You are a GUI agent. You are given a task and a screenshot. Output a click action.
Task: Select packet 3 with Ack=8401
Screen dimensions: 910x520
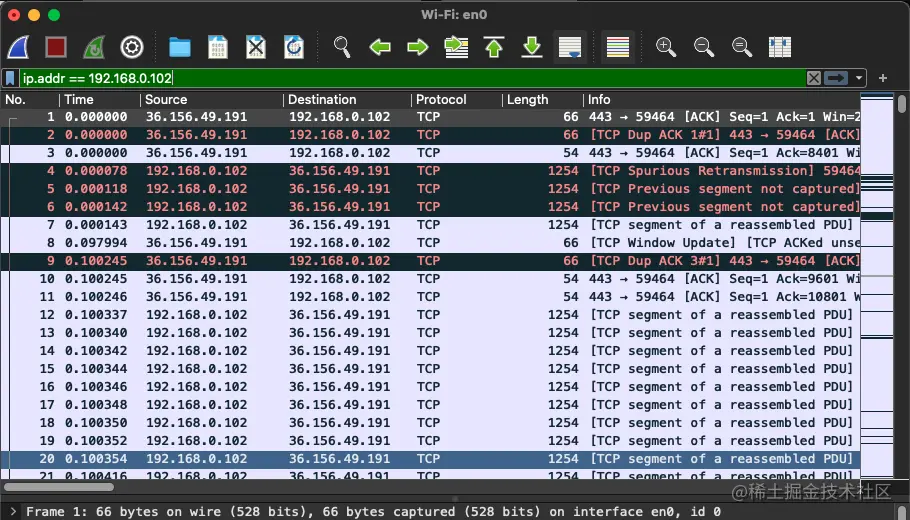point(430,153)
